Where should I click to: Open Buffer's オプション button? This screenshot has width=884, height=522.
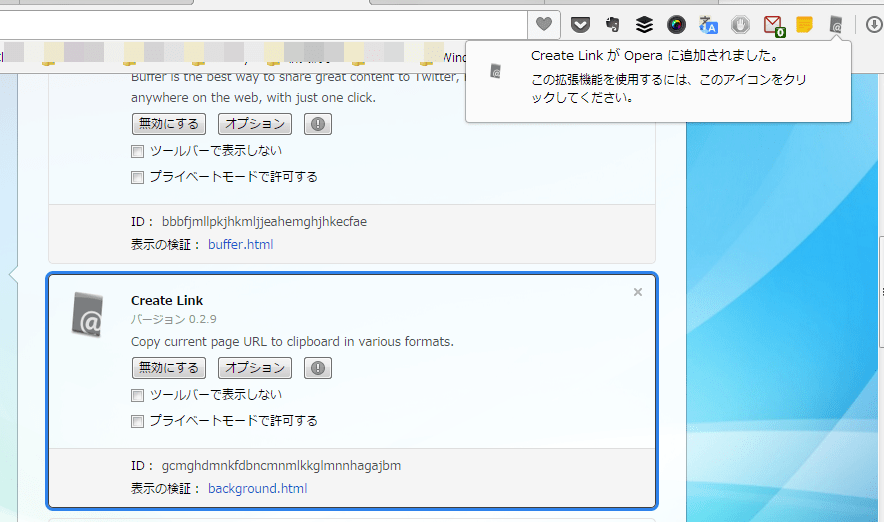pos(255,124)
